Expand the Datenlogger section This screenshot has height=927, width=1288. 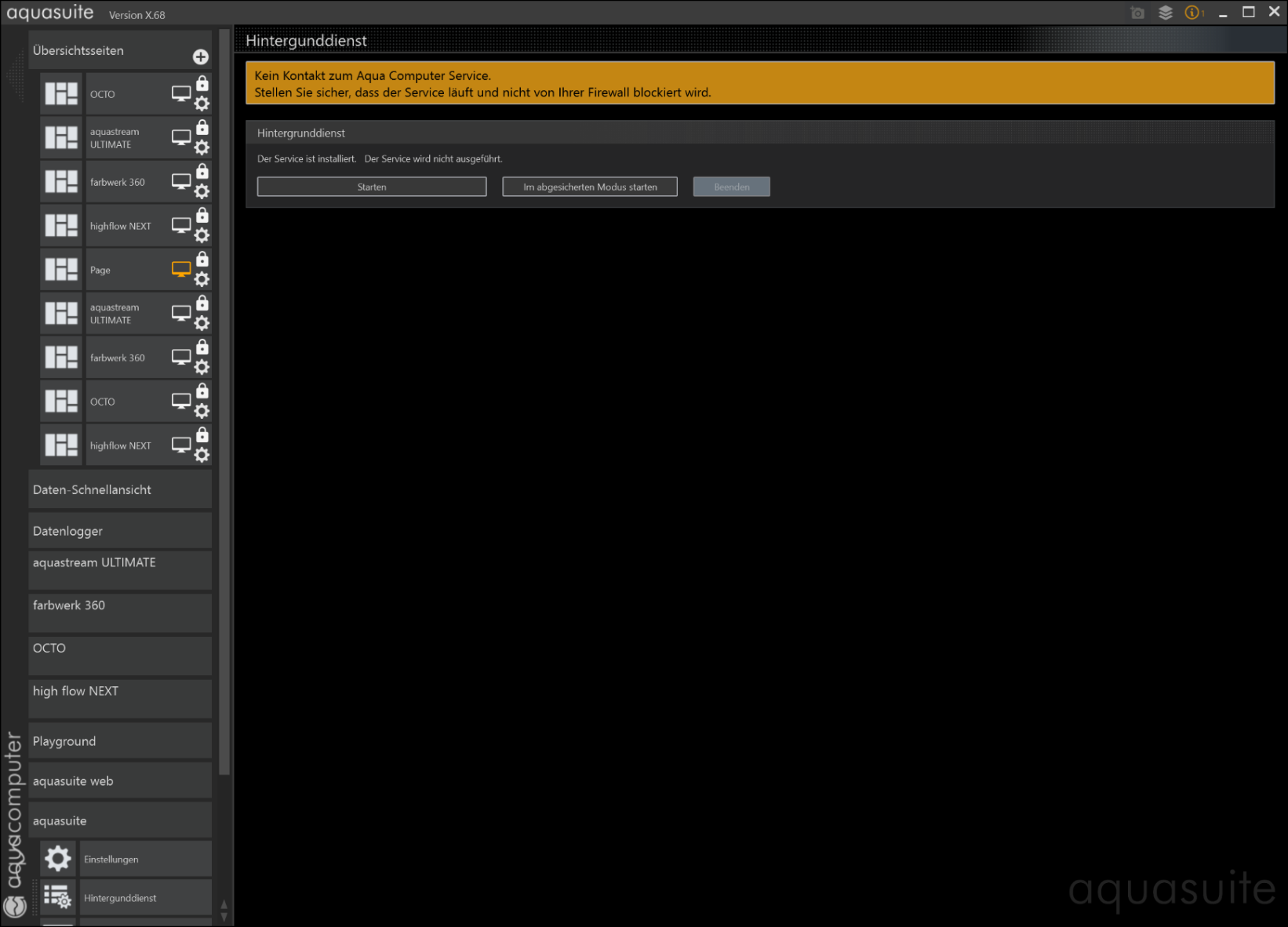pyautogui.click(x=120, y=531)
